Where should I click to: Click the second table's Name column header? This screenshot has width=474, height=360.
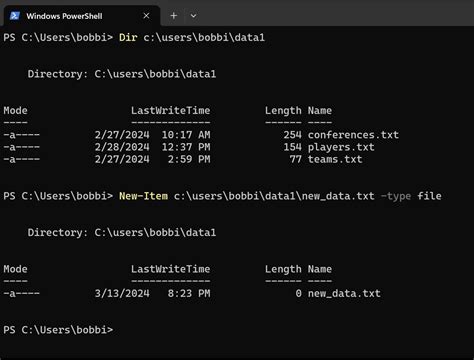pos(320,269)
